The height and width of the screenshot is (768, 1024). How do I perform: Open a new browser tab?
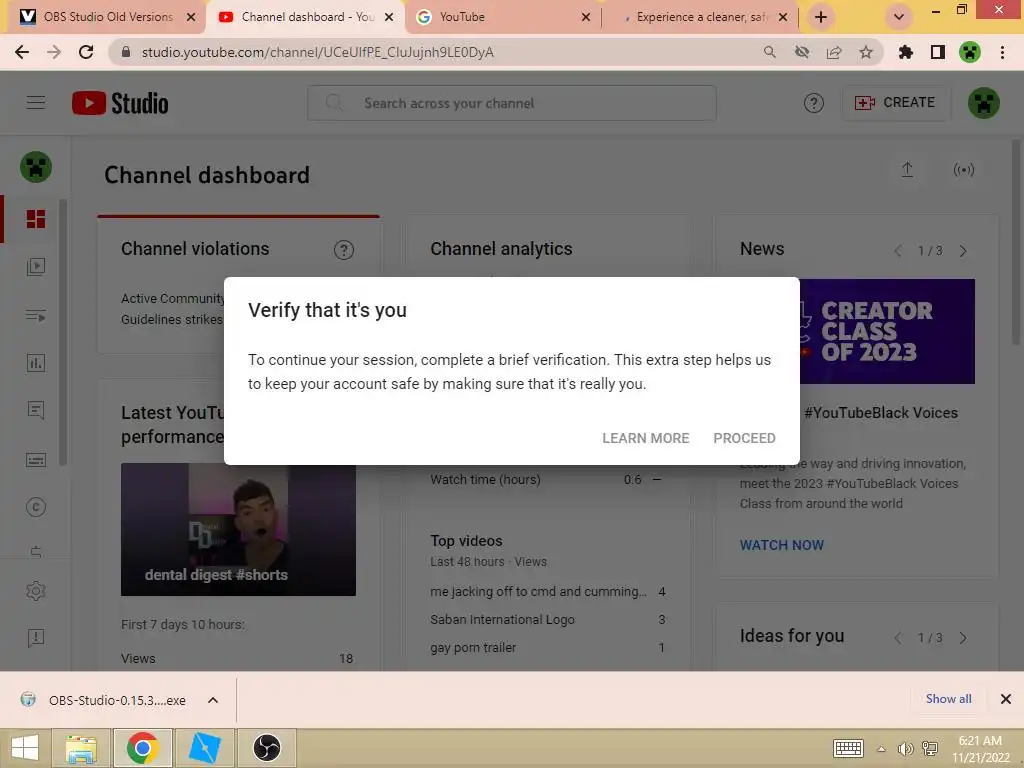pos(821,17)
